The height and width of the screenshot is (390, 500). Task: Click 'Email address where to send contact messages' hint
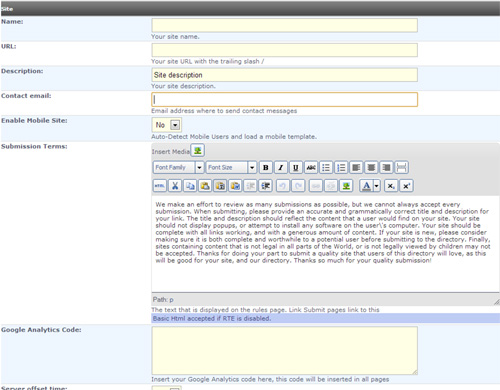(224, 111)
